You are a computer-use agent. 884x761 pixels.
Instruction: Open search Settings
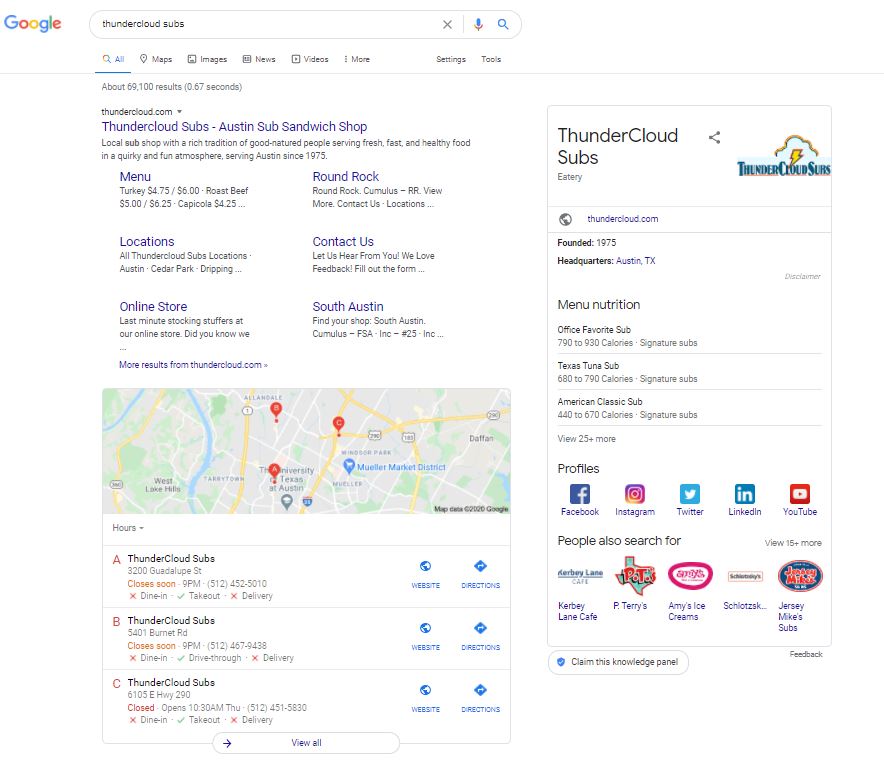450,59
